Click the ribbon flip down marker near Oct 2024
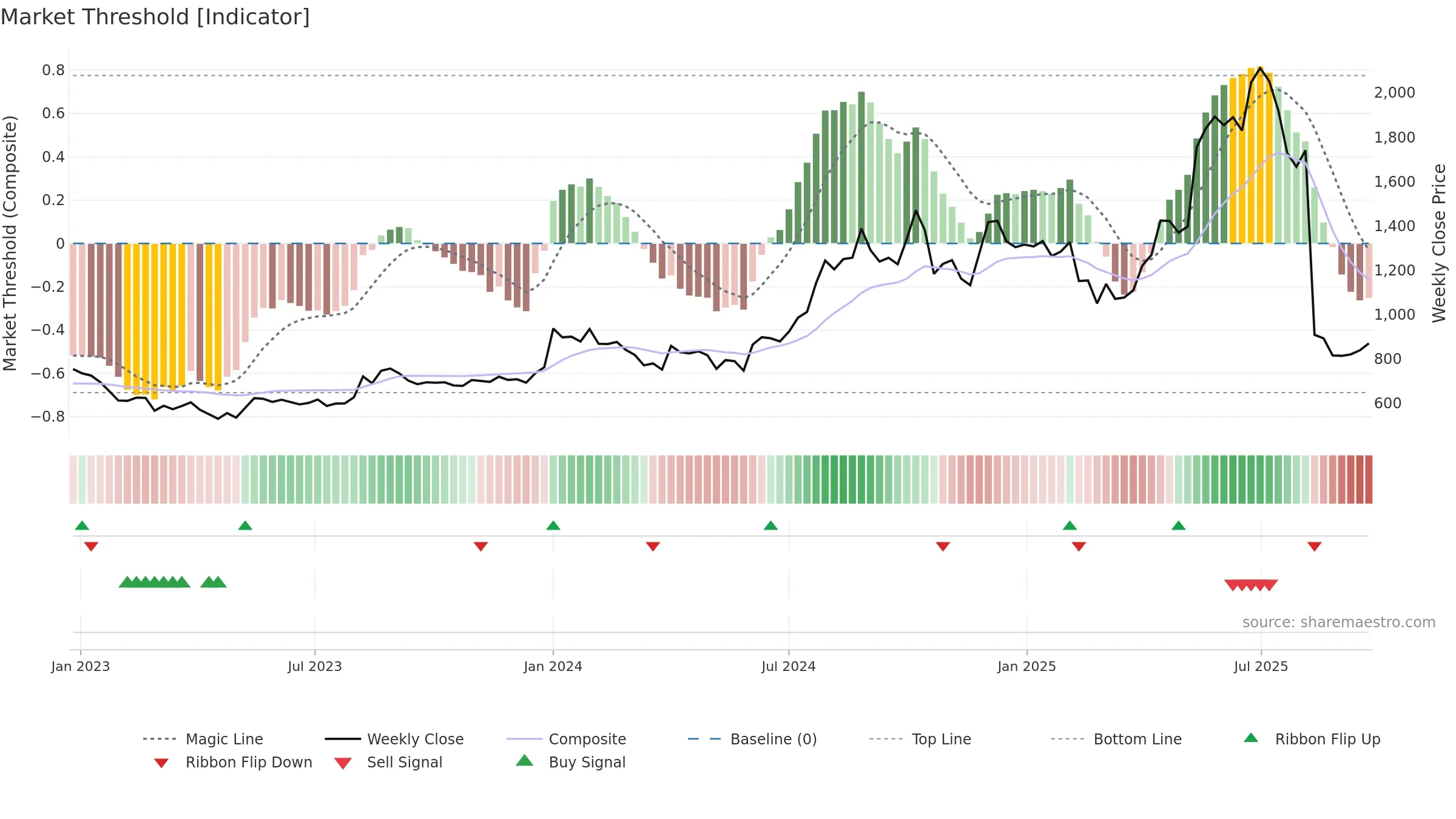The height and width of the screenshot is (819, 1456). coord(943,547)
